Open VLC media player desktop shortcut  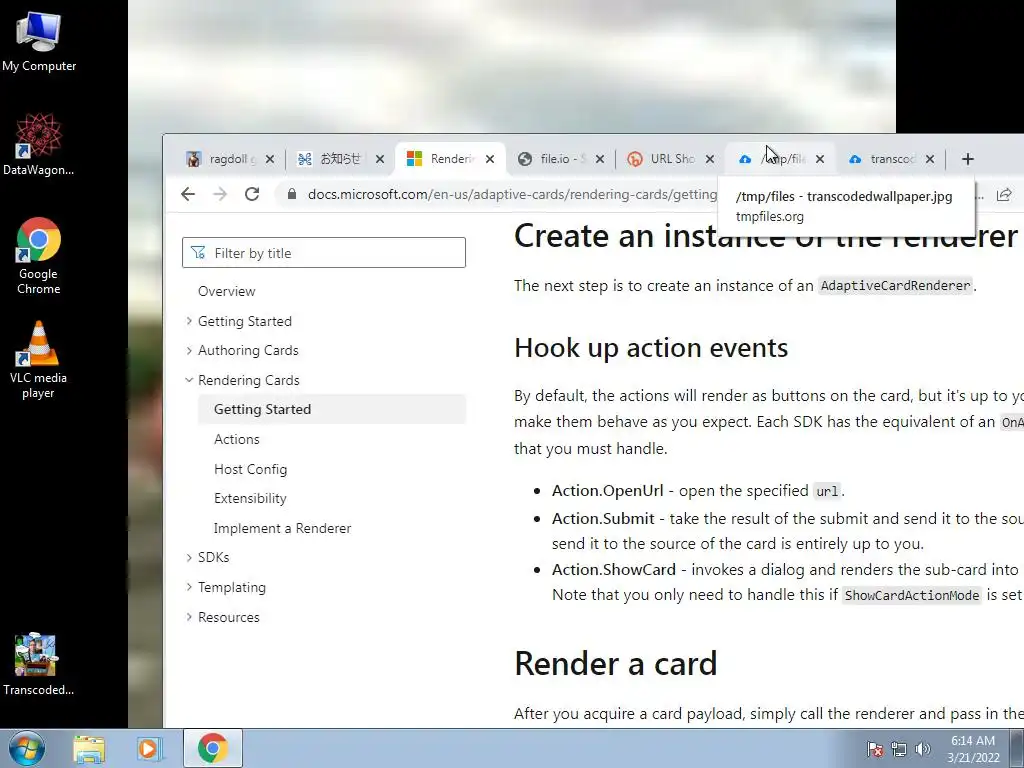39,360
